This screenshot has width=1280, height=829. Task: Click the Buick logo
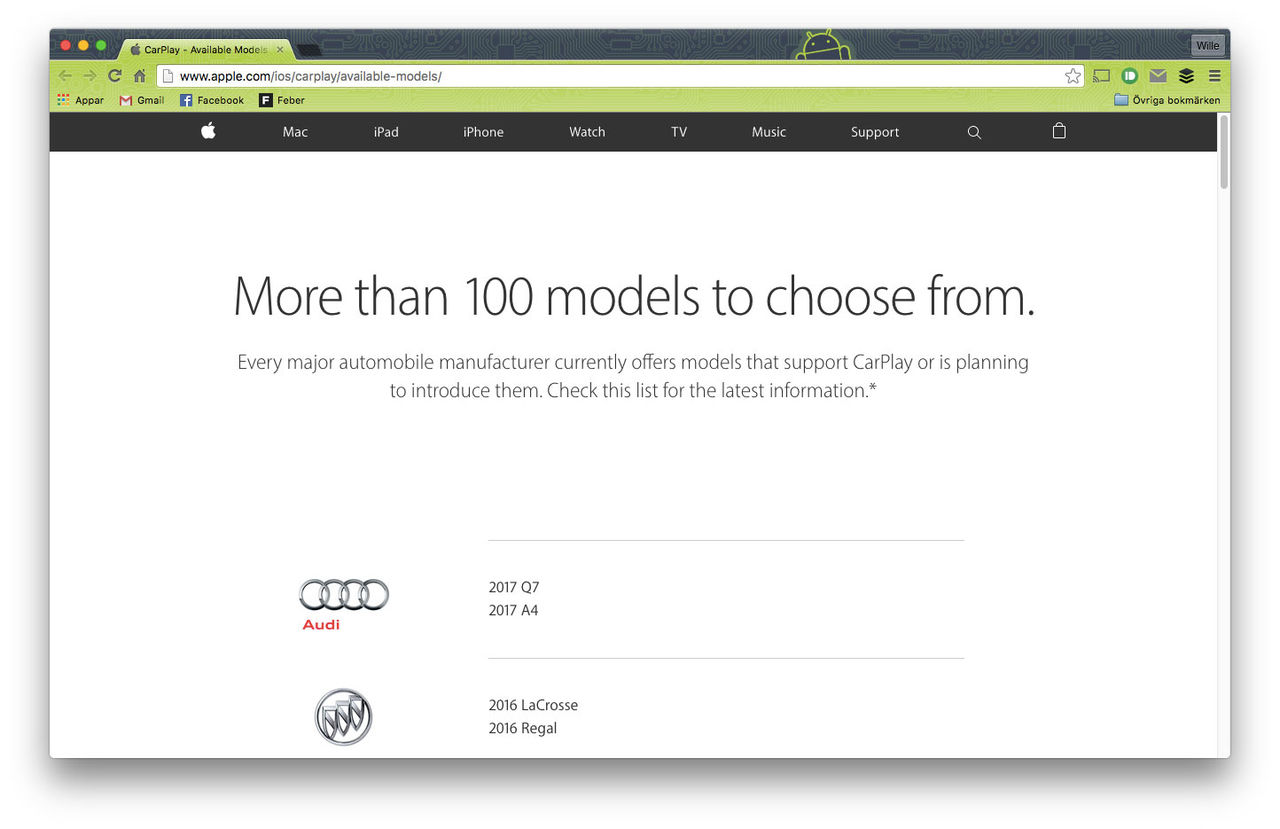point(343,716)
